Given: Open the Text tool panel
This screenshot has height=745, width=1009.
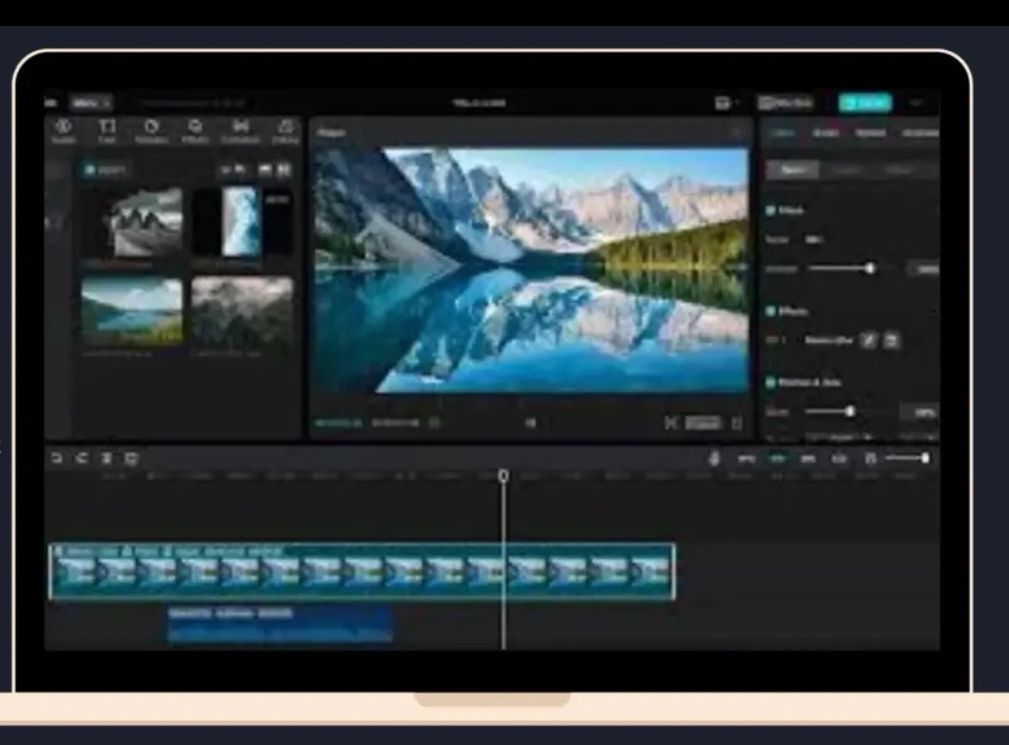Looking at the screenshot, I should [107, 132].
